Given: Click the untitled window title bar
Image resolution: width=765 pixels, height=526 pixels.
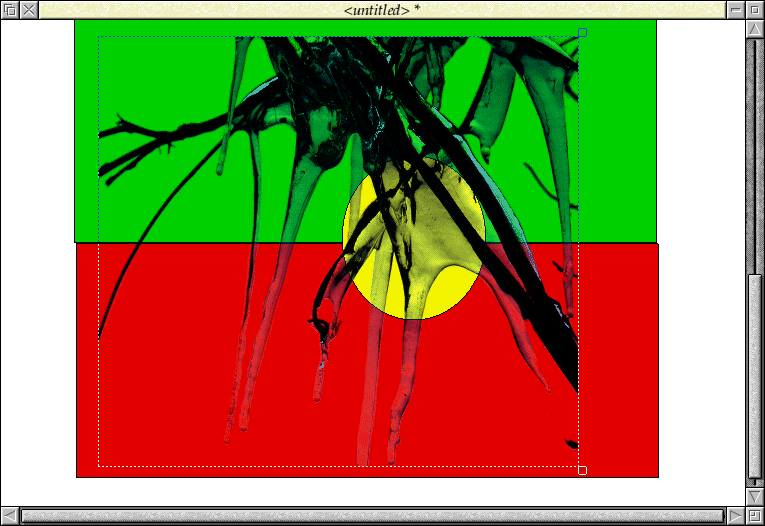Looking at the screenshot, I should [x=380, y=9].
